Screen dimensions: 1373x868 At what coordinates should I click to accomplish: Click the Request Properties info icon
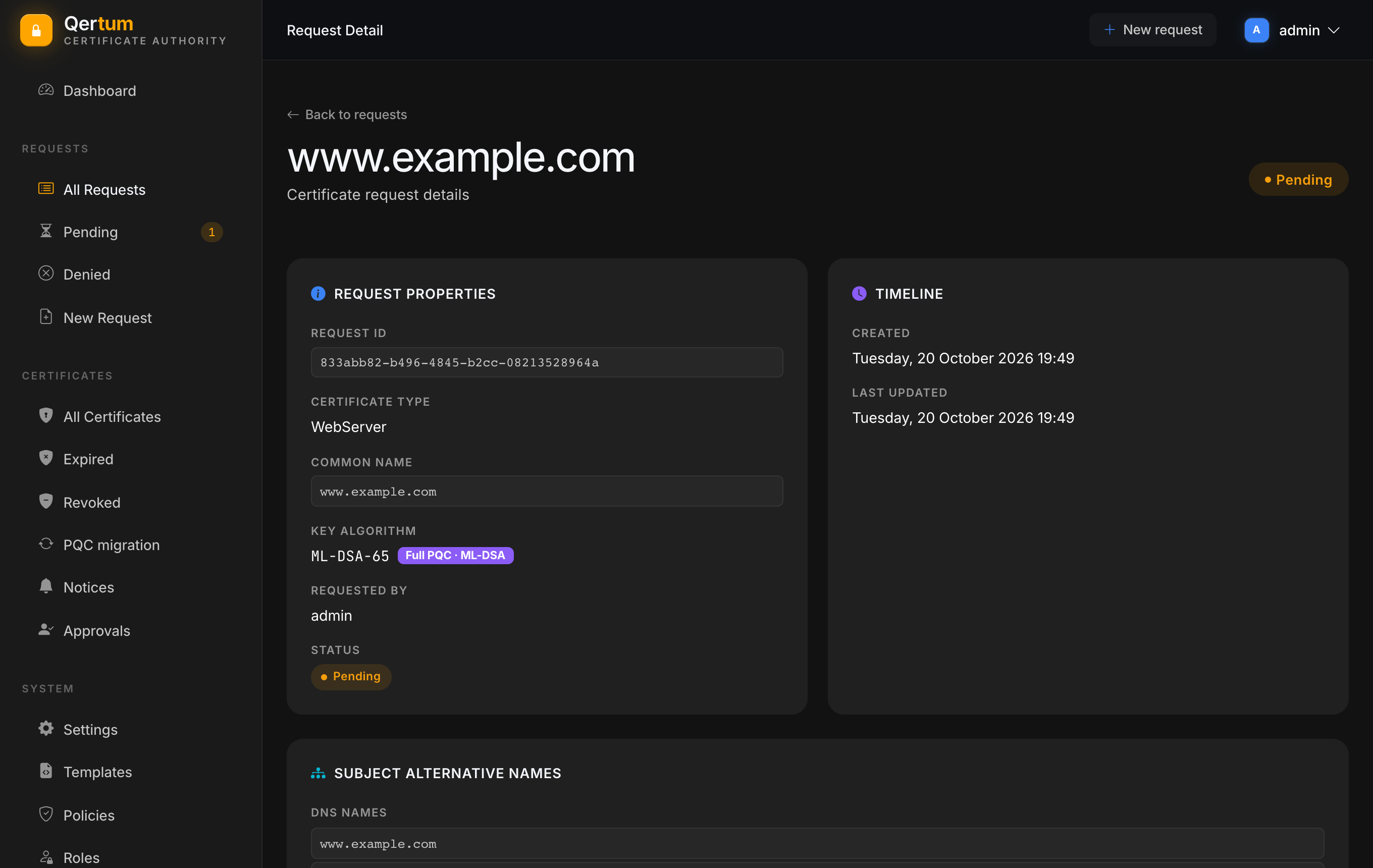[318, 294]
